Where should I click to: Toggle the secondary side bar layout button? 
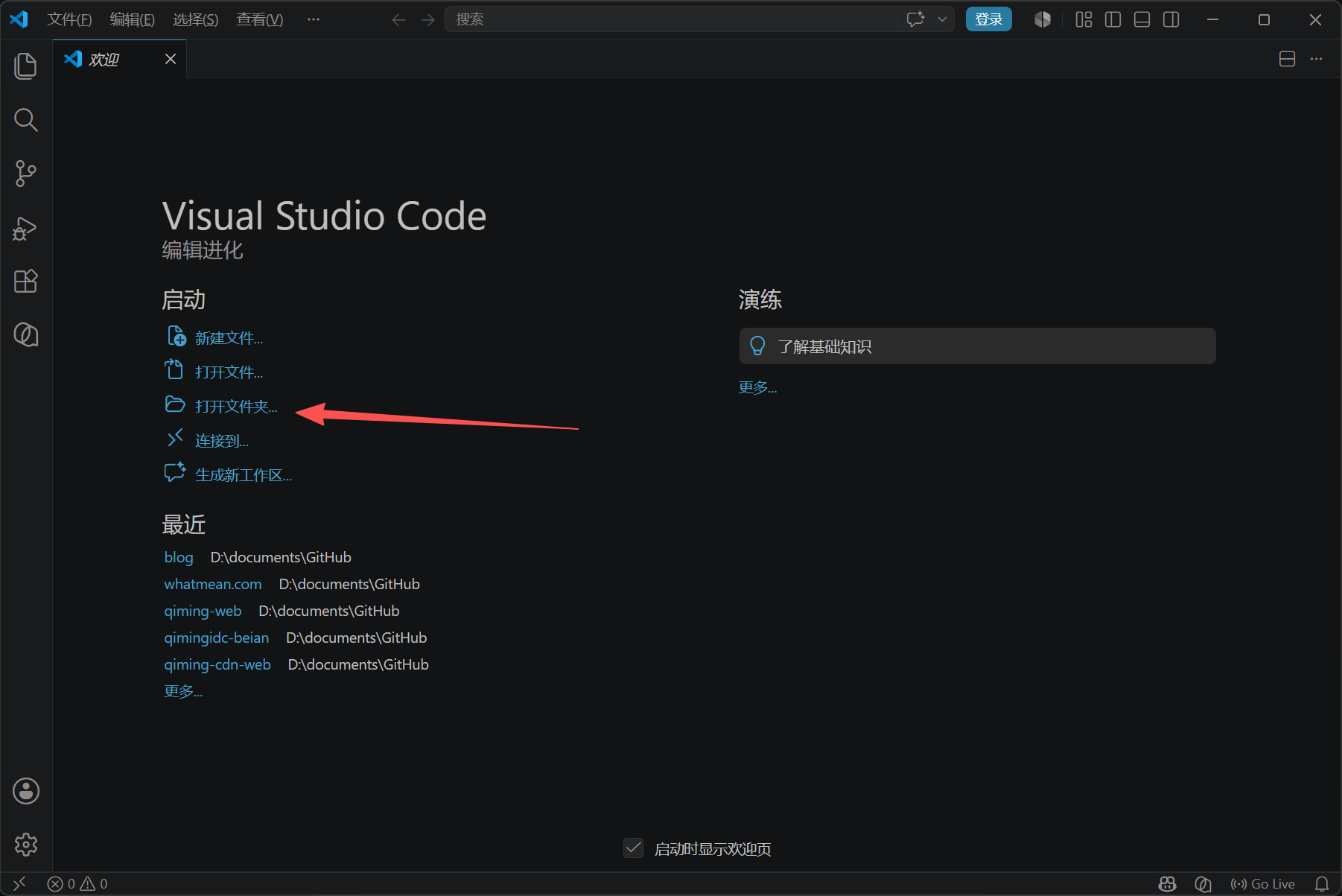[1171, 19]
